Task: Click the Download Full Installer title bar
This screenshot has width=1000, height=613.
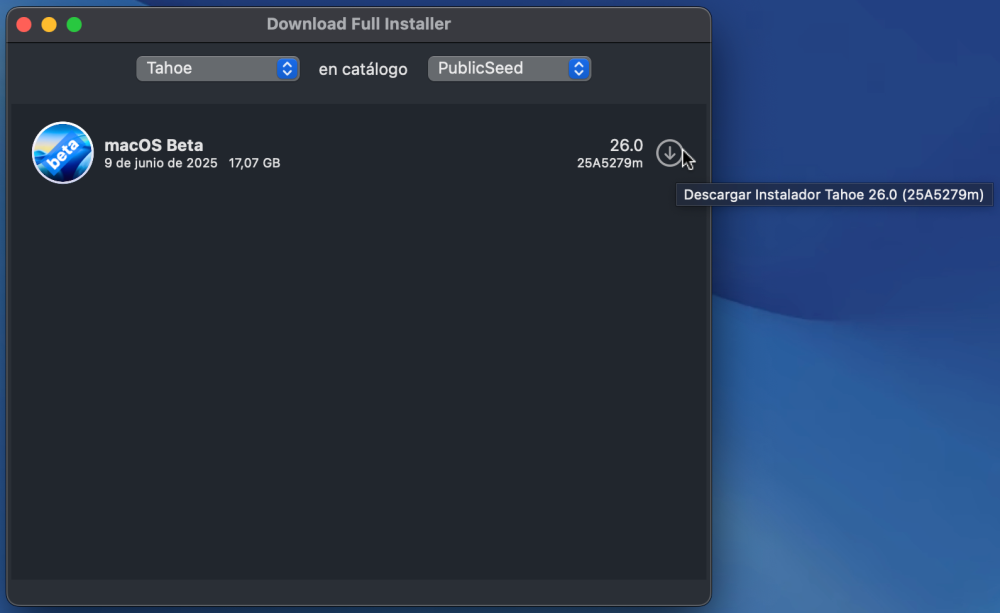Action: tap(358, 24)
